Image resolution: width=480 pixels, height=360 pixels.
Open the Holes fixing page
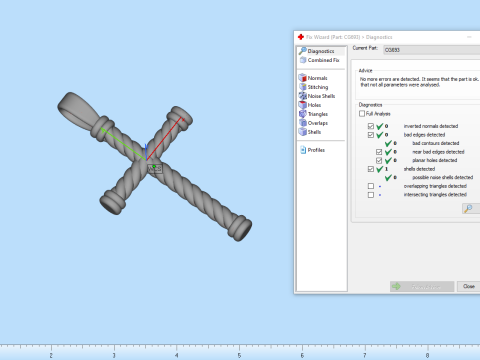(x=310, y=105)
